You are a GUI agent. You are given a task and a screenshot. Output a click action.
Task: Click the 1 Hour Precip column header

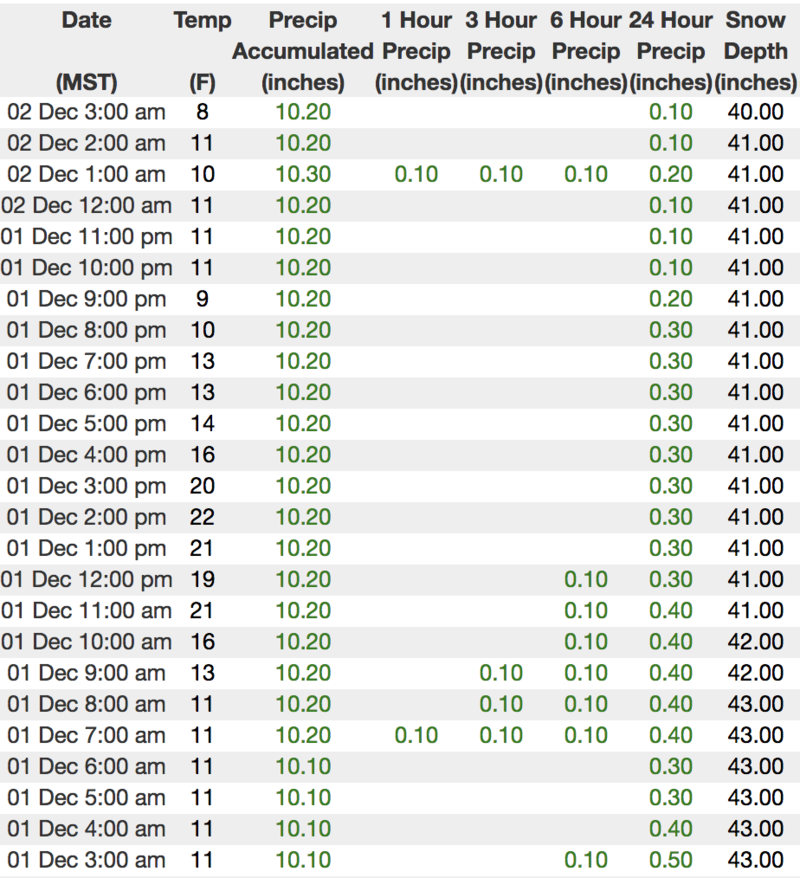(416, 50)
